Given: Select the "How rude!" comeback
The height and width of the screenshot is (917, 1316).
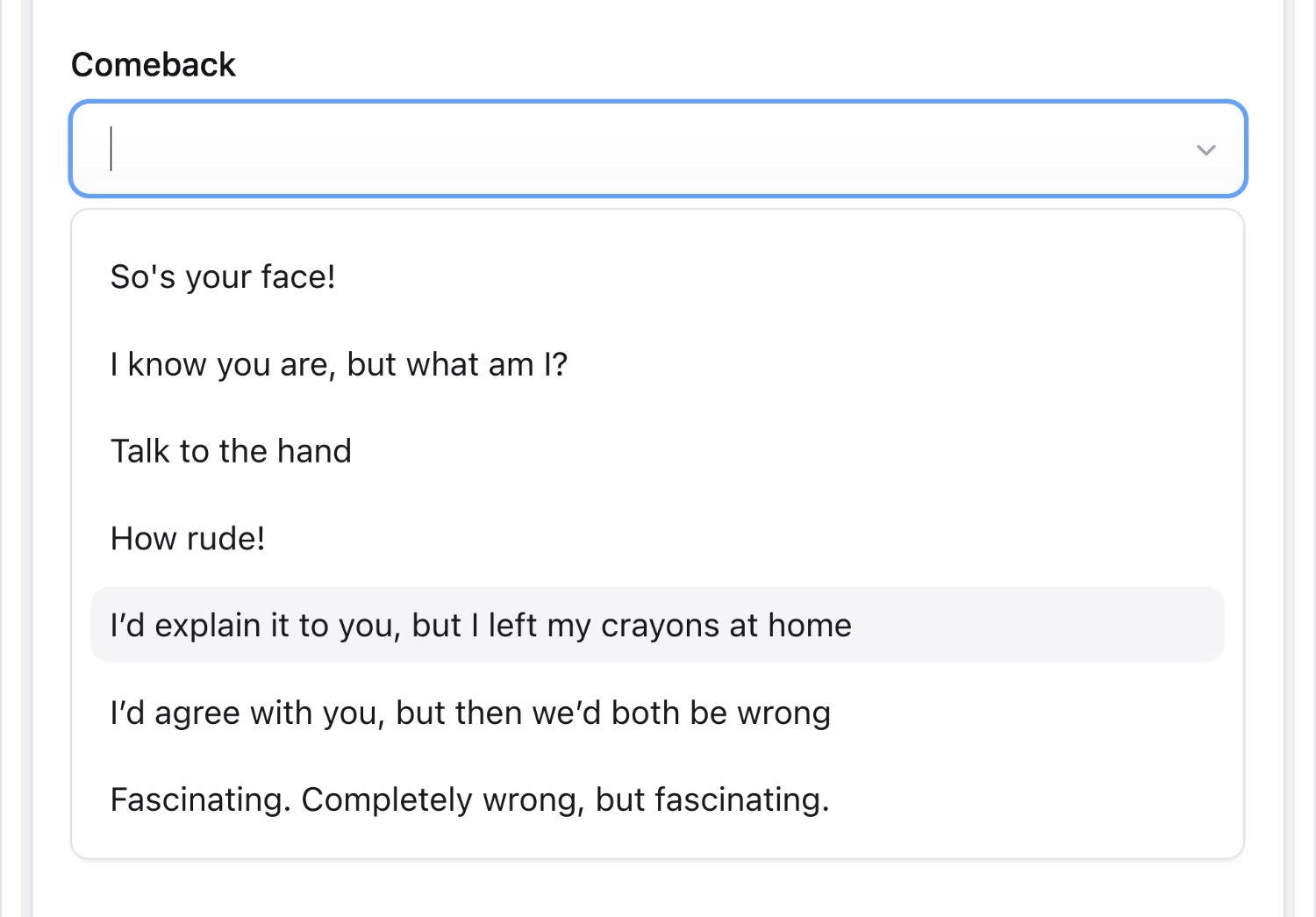Looking at the screenshot, I should [x=187, y=538].
